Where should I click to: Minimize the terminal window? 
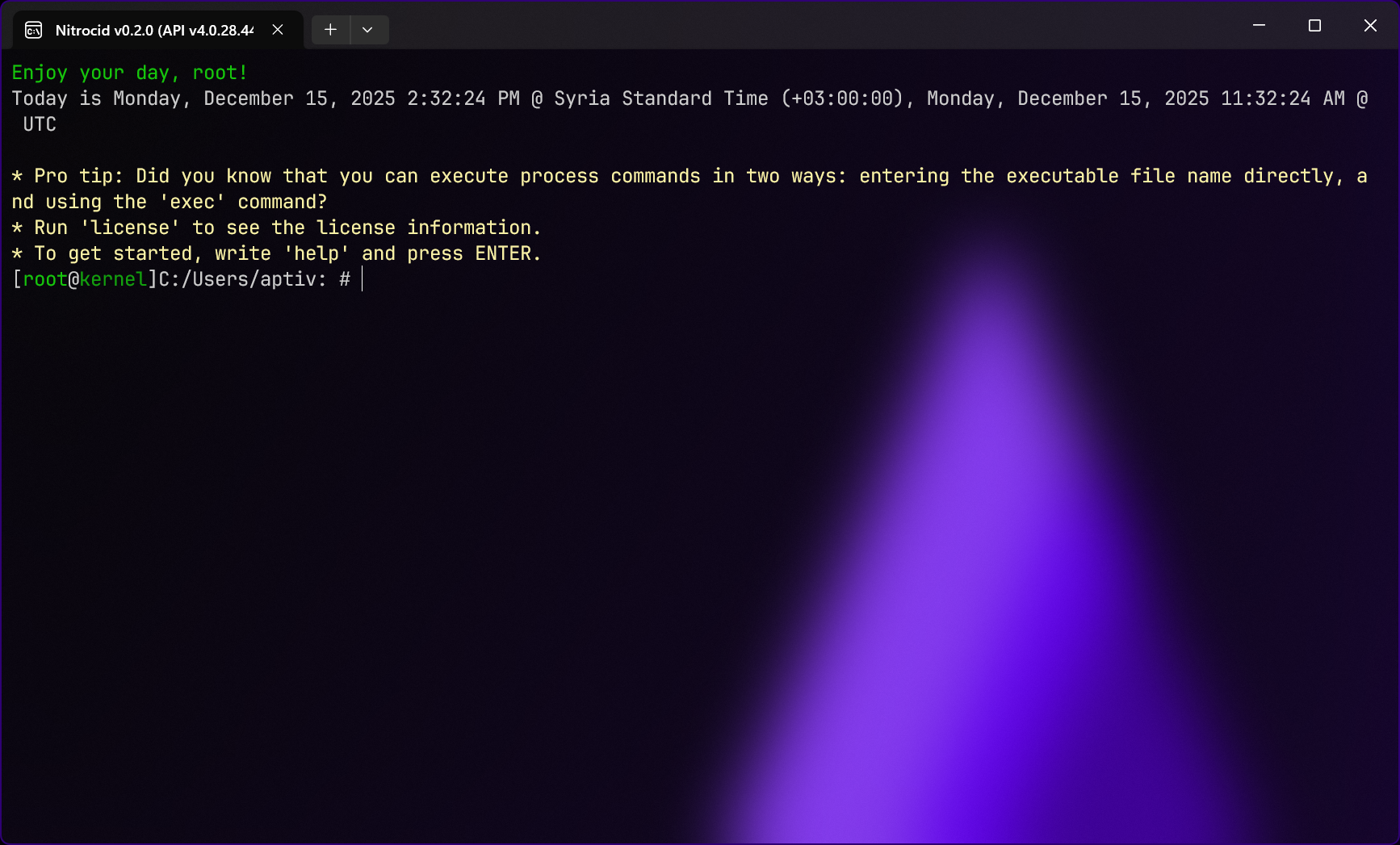pos(1259,26)
